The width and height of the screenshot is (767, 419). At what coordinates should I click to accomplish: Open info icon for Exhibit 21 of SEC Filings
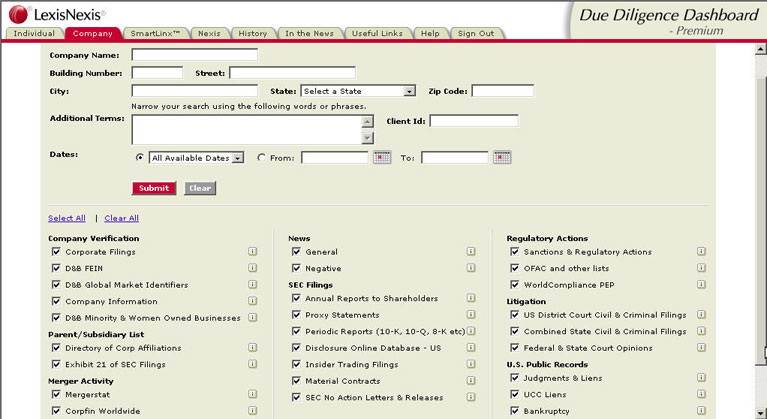252,364
